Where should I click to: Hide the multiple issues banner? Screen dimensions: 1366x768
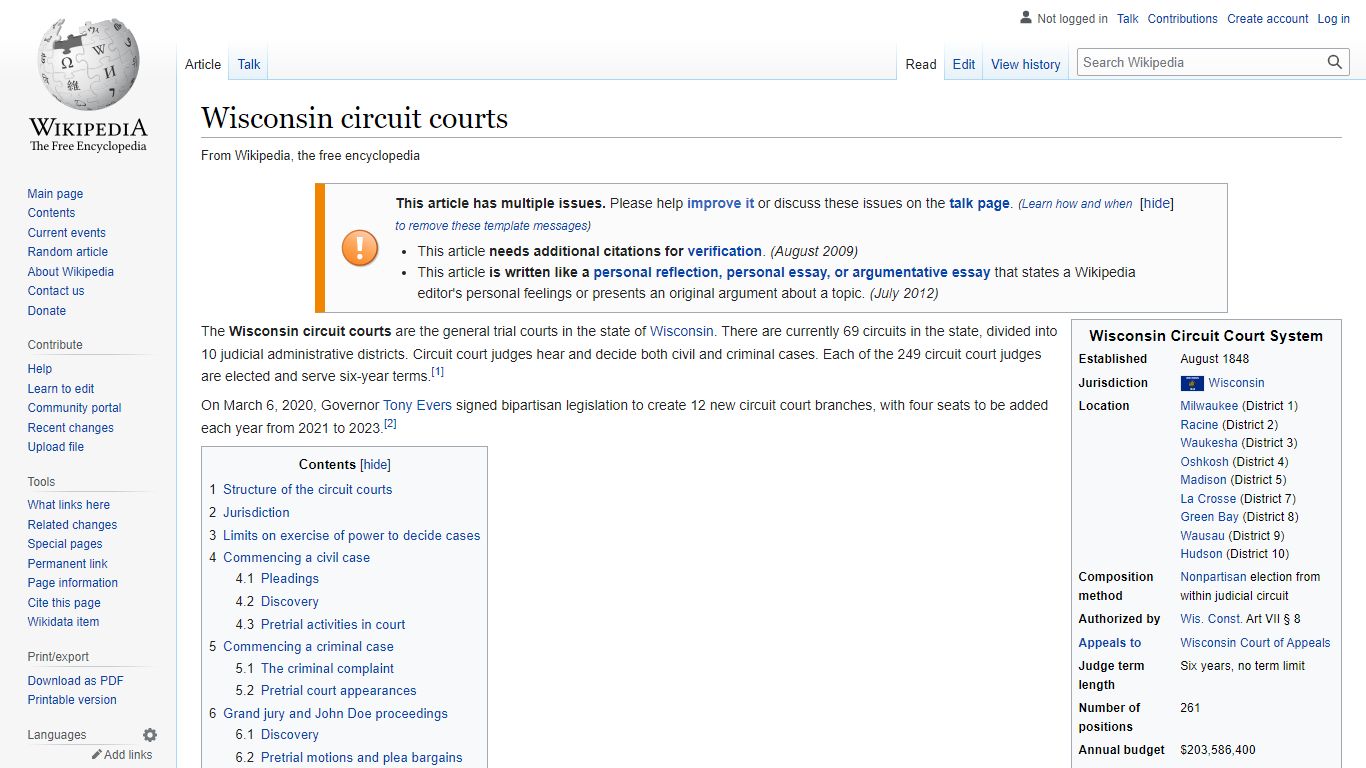[1157, 203]
